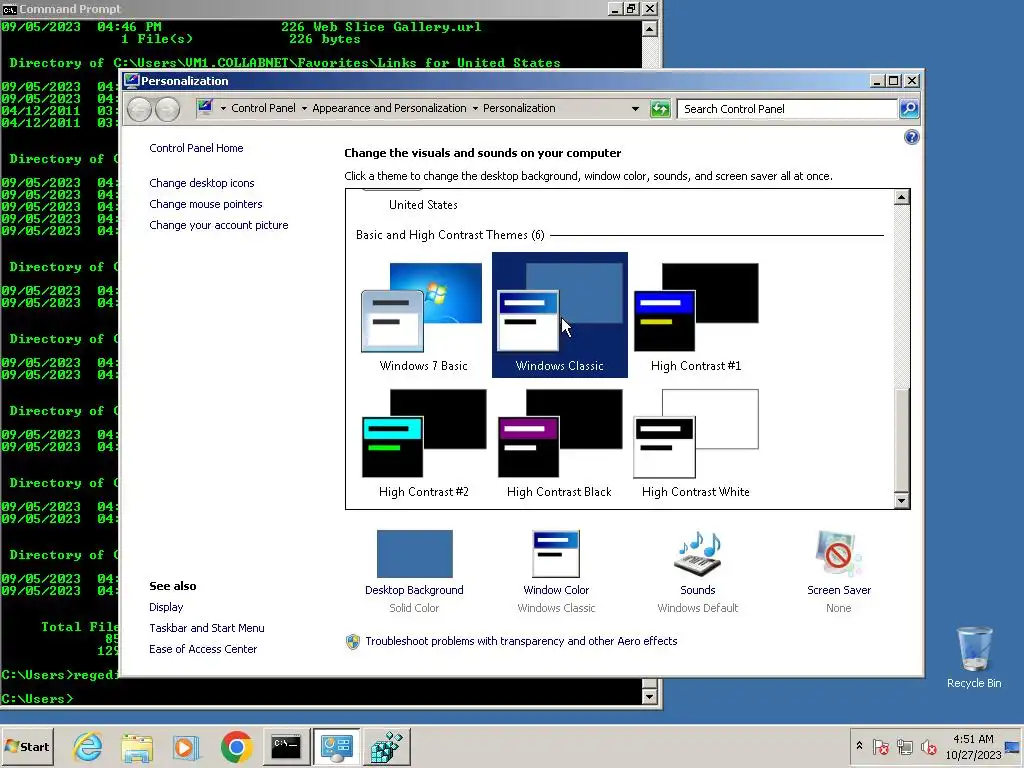
Task: Open the Screen Saver settings icon
Action: click(839, 554)
